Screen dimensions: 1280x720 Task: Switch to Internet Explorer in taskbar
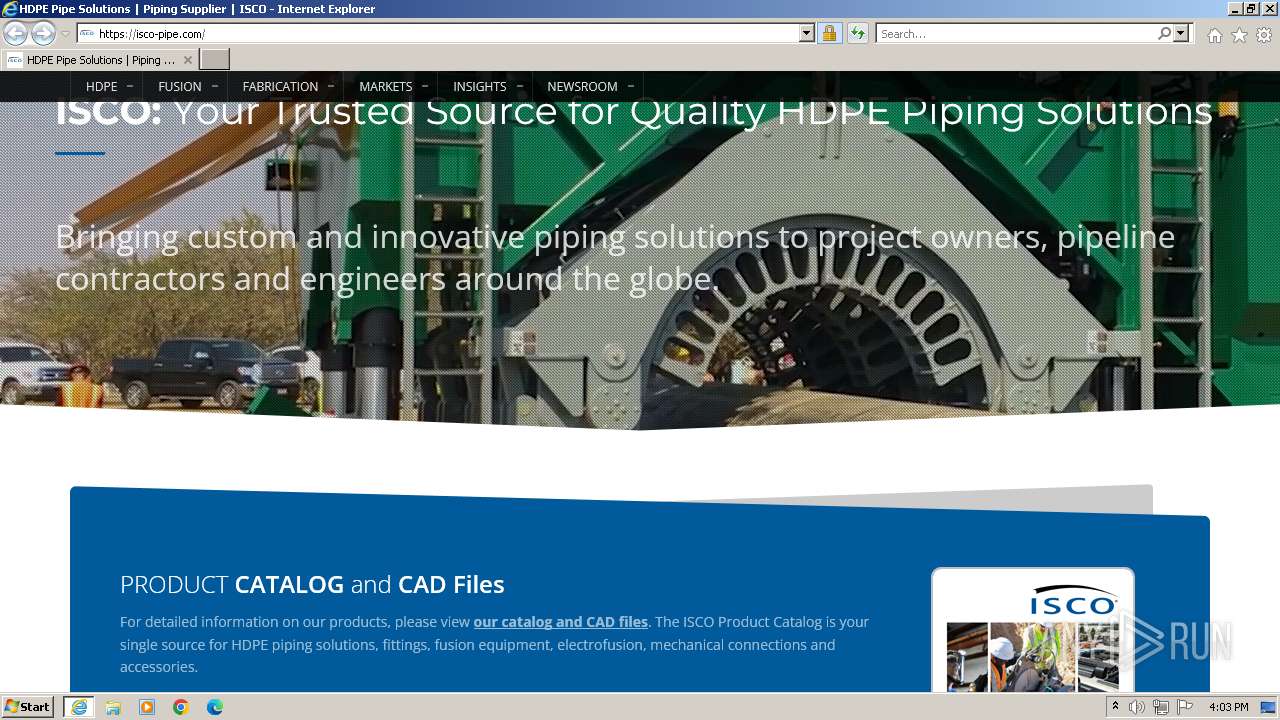point(79,707)
